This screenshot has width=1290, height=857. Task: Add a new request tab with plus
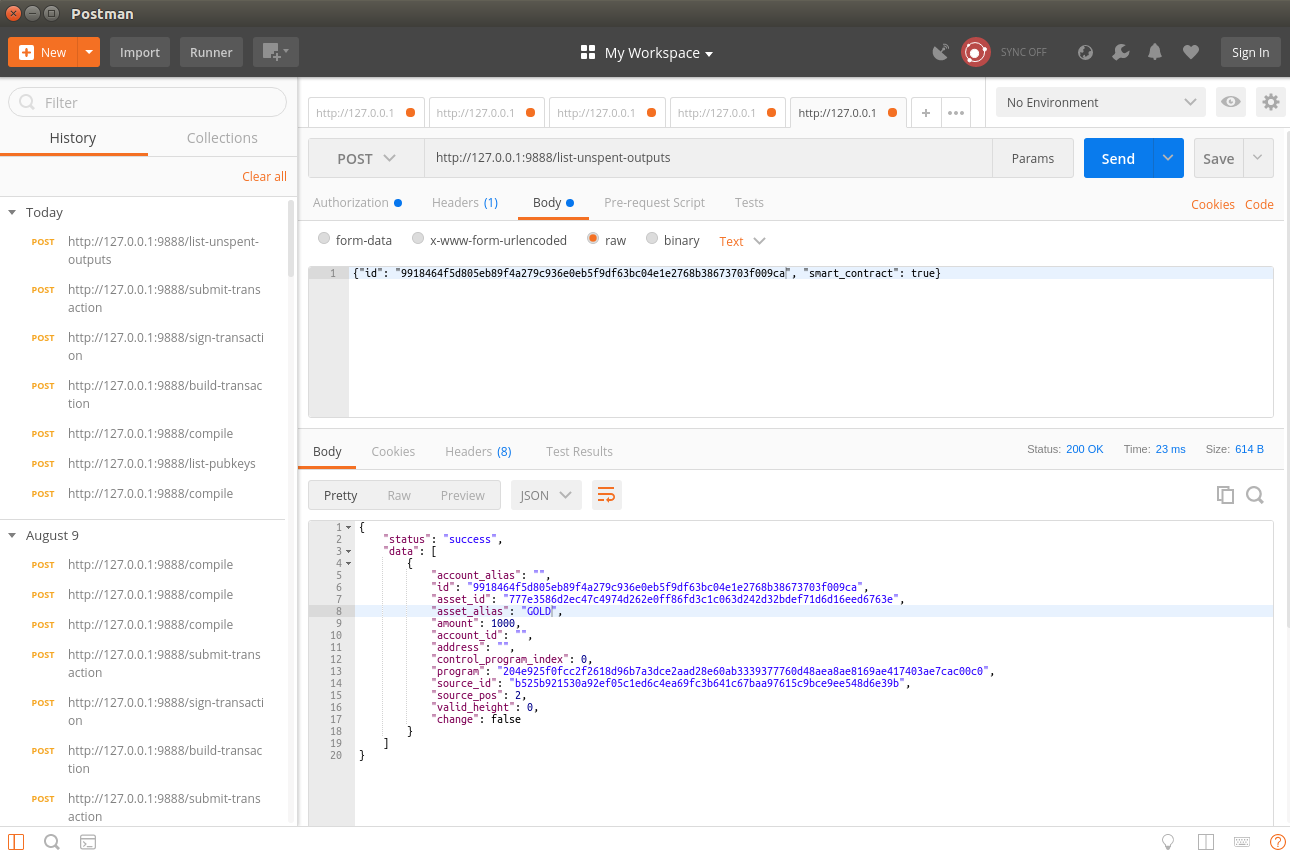pos(926,113)
